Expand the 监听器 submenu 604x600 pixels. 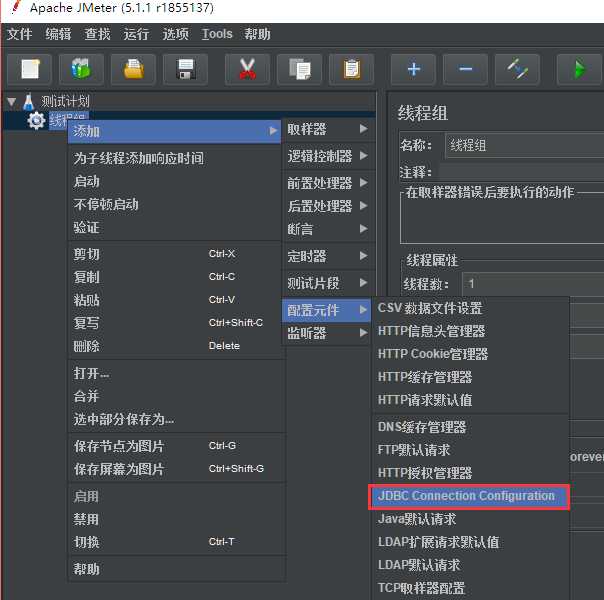tap(327, 333)
